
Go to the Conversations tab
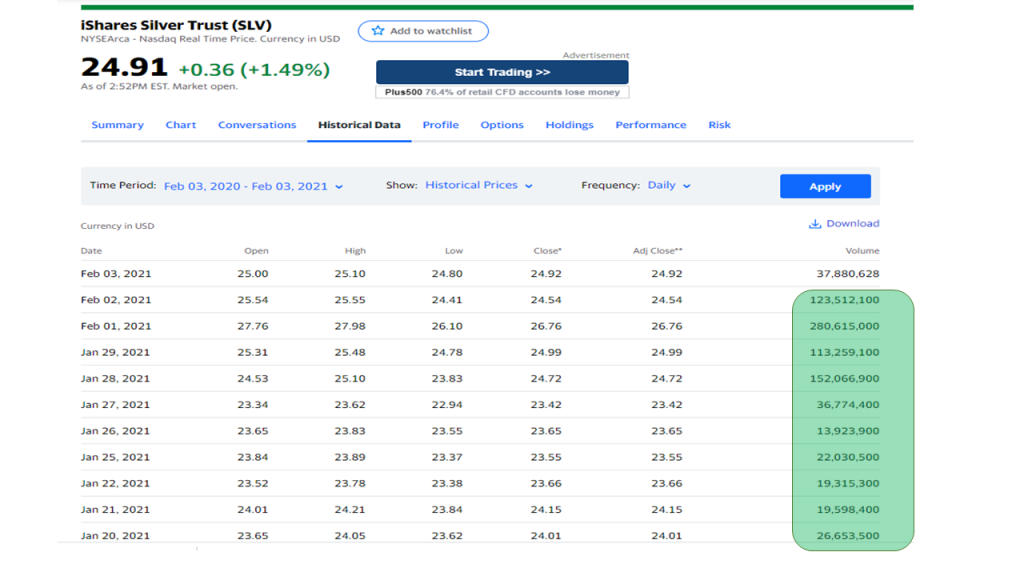pos(257,125)
